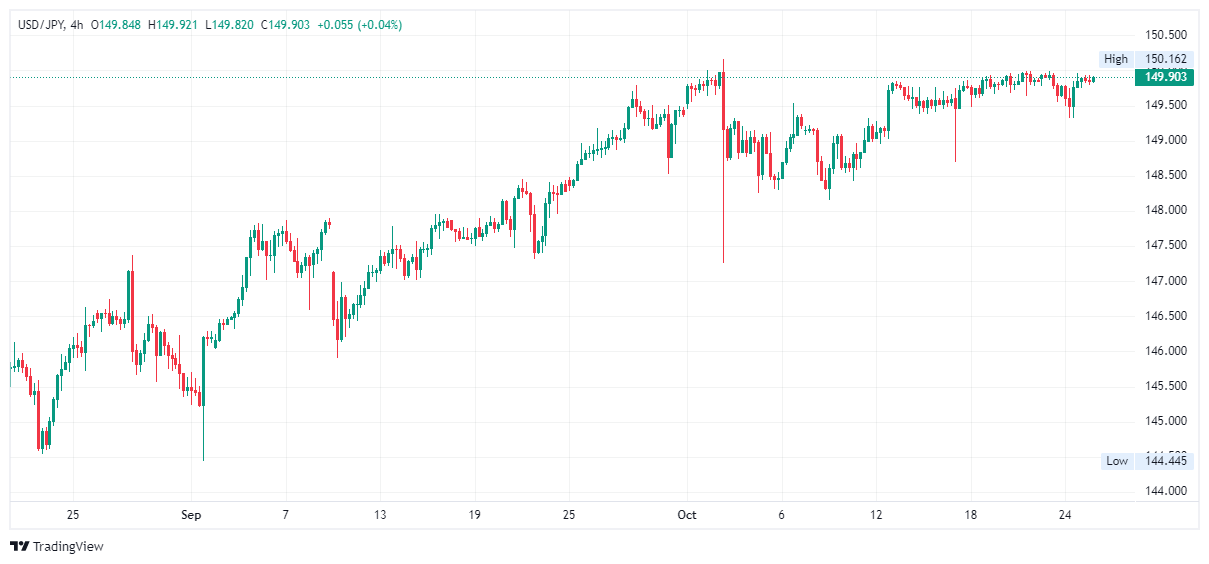Click the High value H149.921
This screenshot has height=564, width=1209.
pos(174,25)
